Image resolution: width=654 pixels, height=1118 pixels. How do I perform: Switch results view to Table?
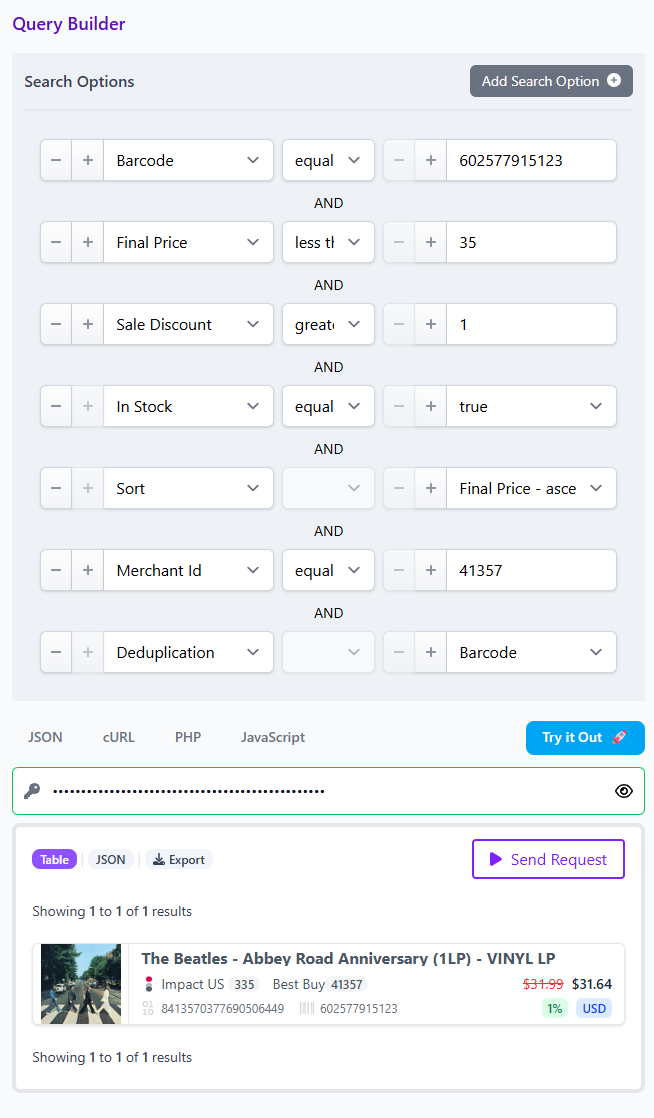(x=54, y=859)
